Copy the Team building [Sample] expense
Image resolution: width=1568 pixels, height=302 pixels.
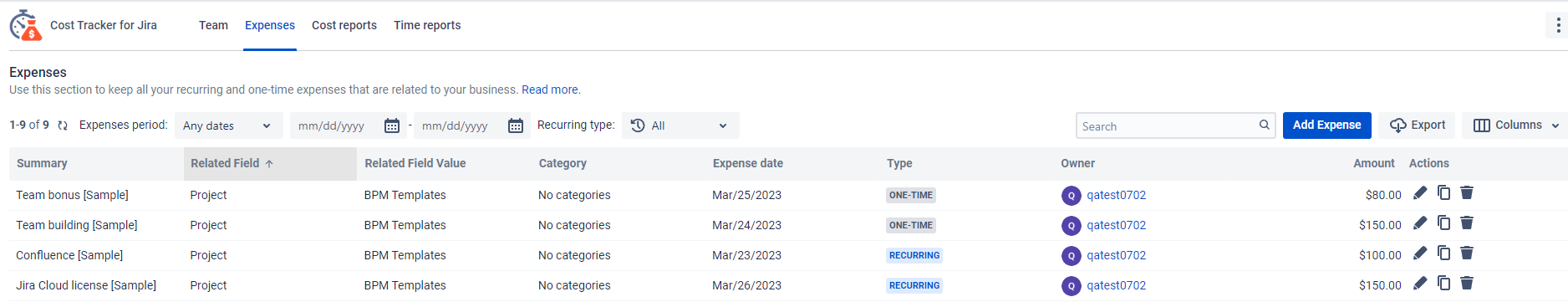pyautogui.click(x=1443, y=223)
